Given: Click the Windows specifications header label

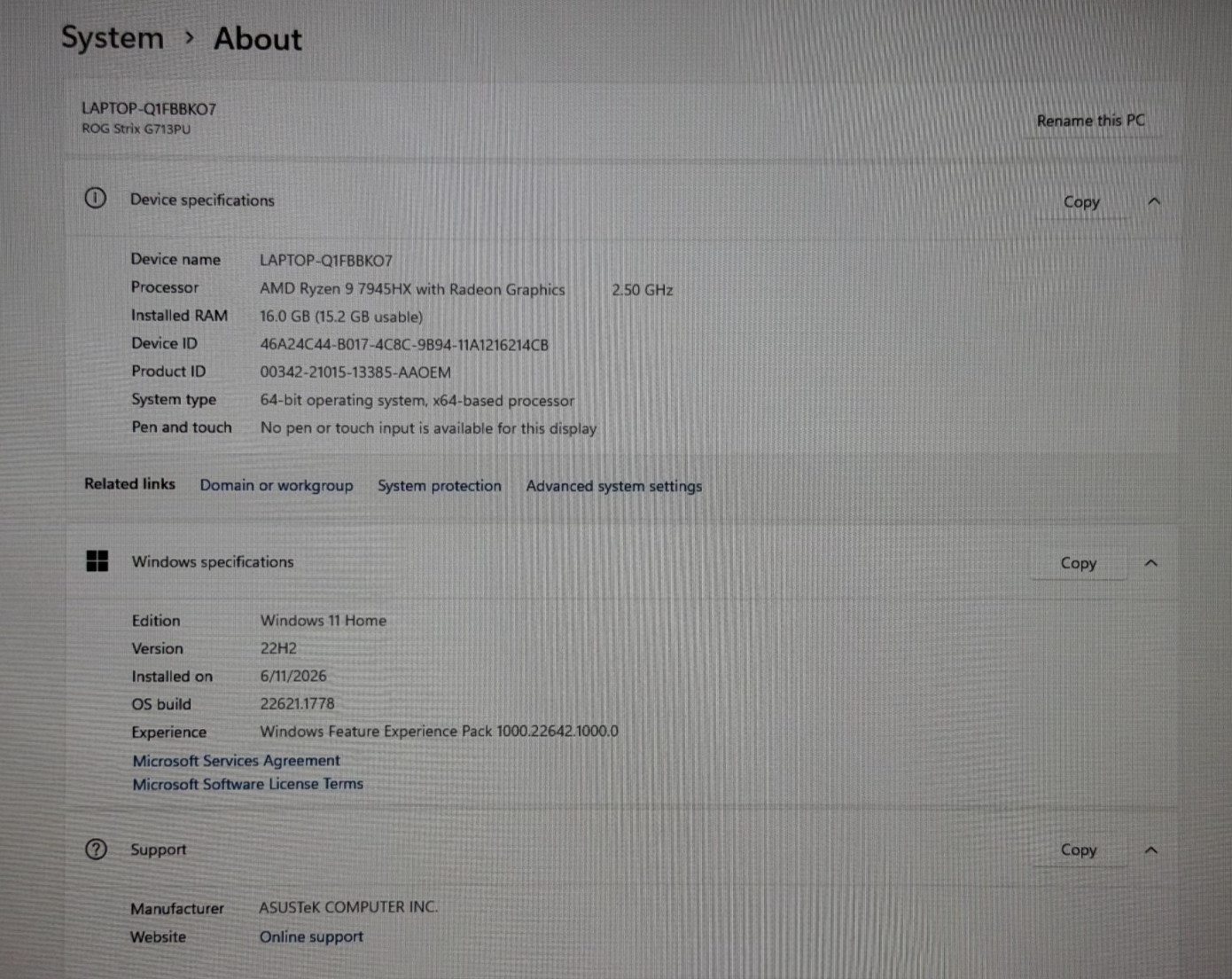Looking at the screenshot, I should 213,561.
